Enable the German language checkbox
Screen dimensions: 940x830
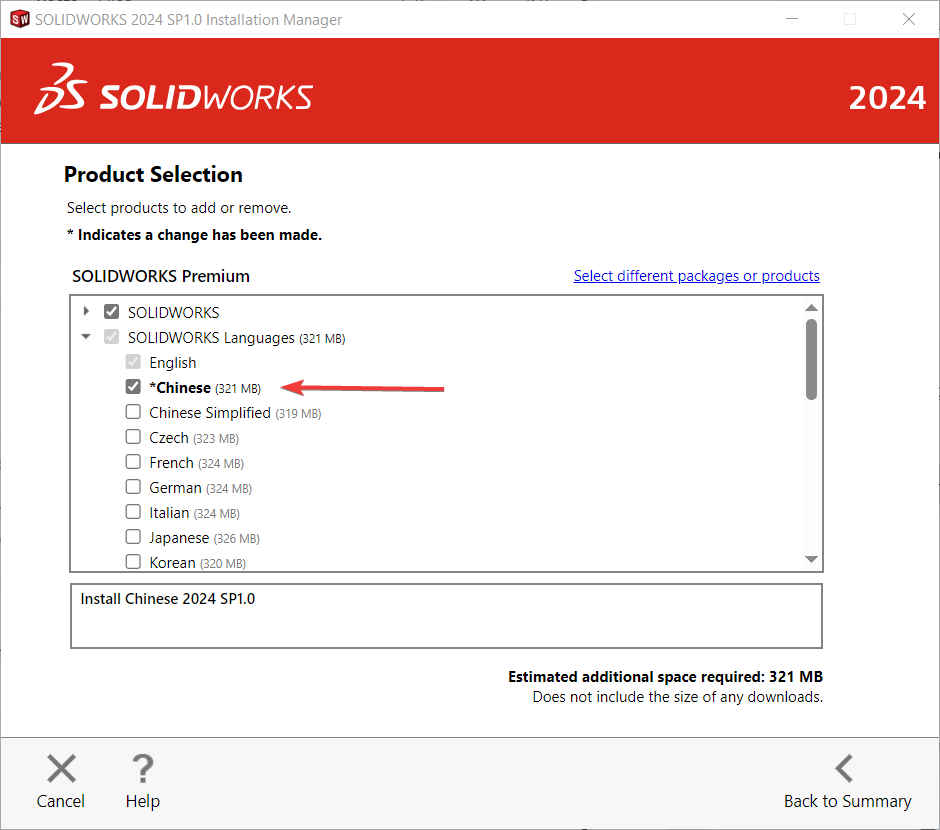pyautogui.click(x=133, y=487)
